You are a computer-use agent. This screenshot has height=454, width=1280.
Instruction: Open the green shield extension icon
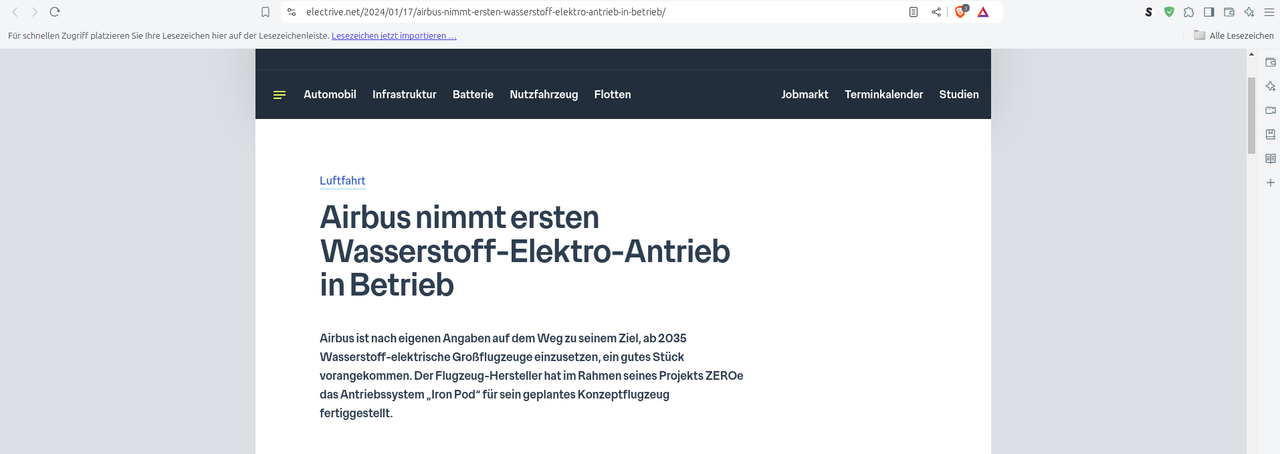1169,12
